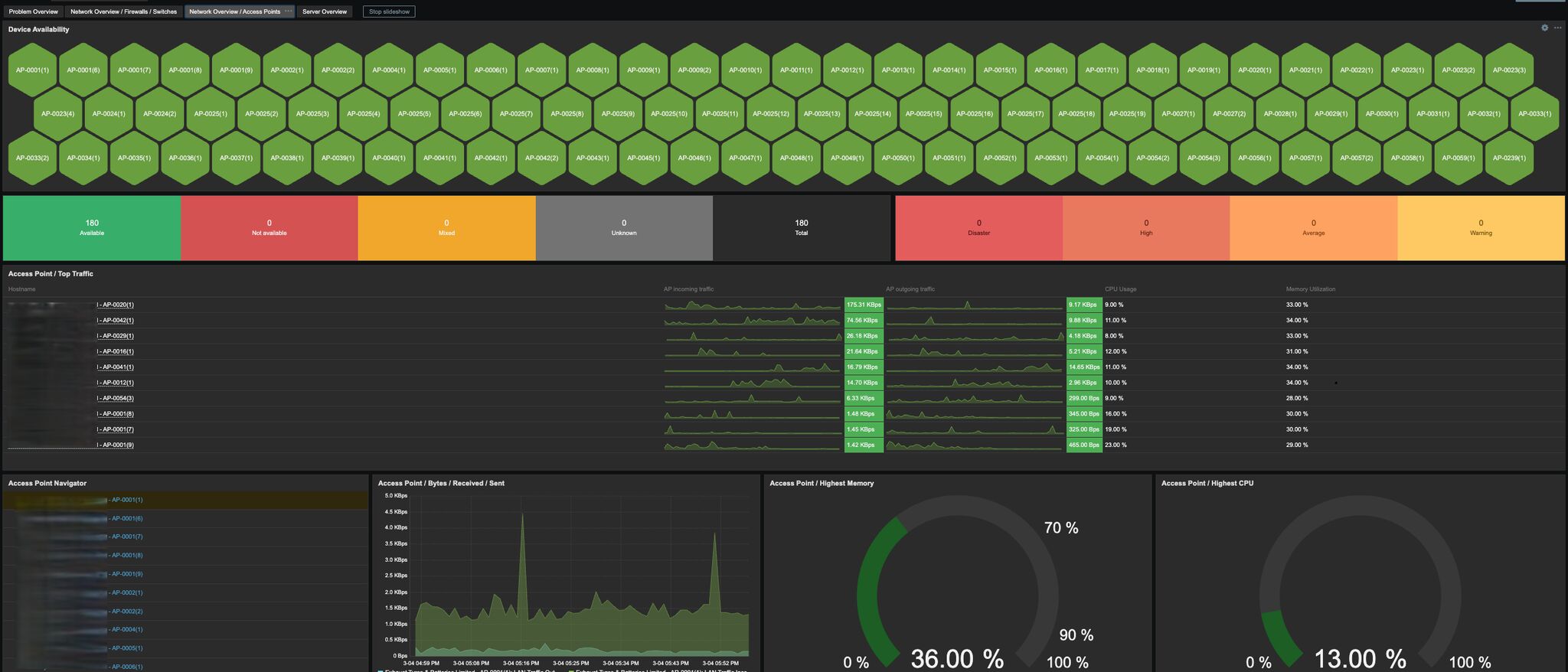Select the AP-0239(1) hexagon
The width and height of the screenshot is (1568, 672).
pos(1509,158)
